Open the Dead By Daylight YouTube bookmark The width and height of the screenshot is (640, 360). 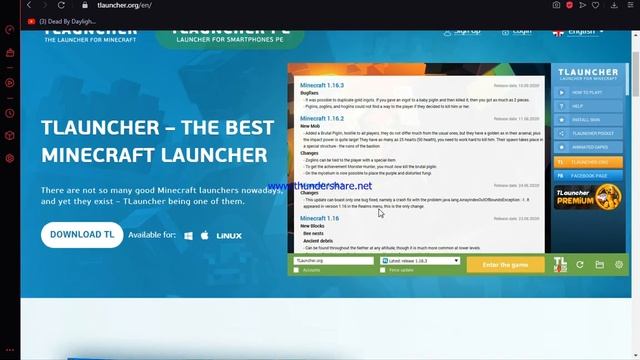click(x=62, y=21)
